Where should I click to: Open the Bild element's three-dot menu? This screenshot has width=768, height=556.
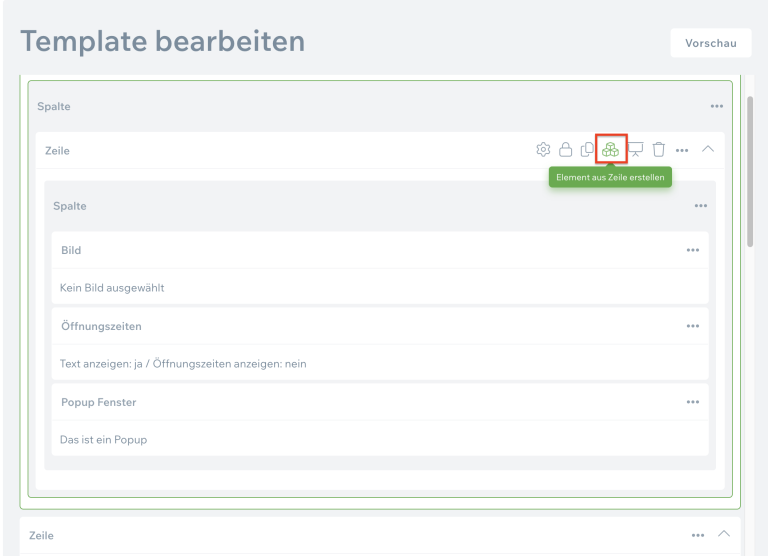[x=693, y=250]
